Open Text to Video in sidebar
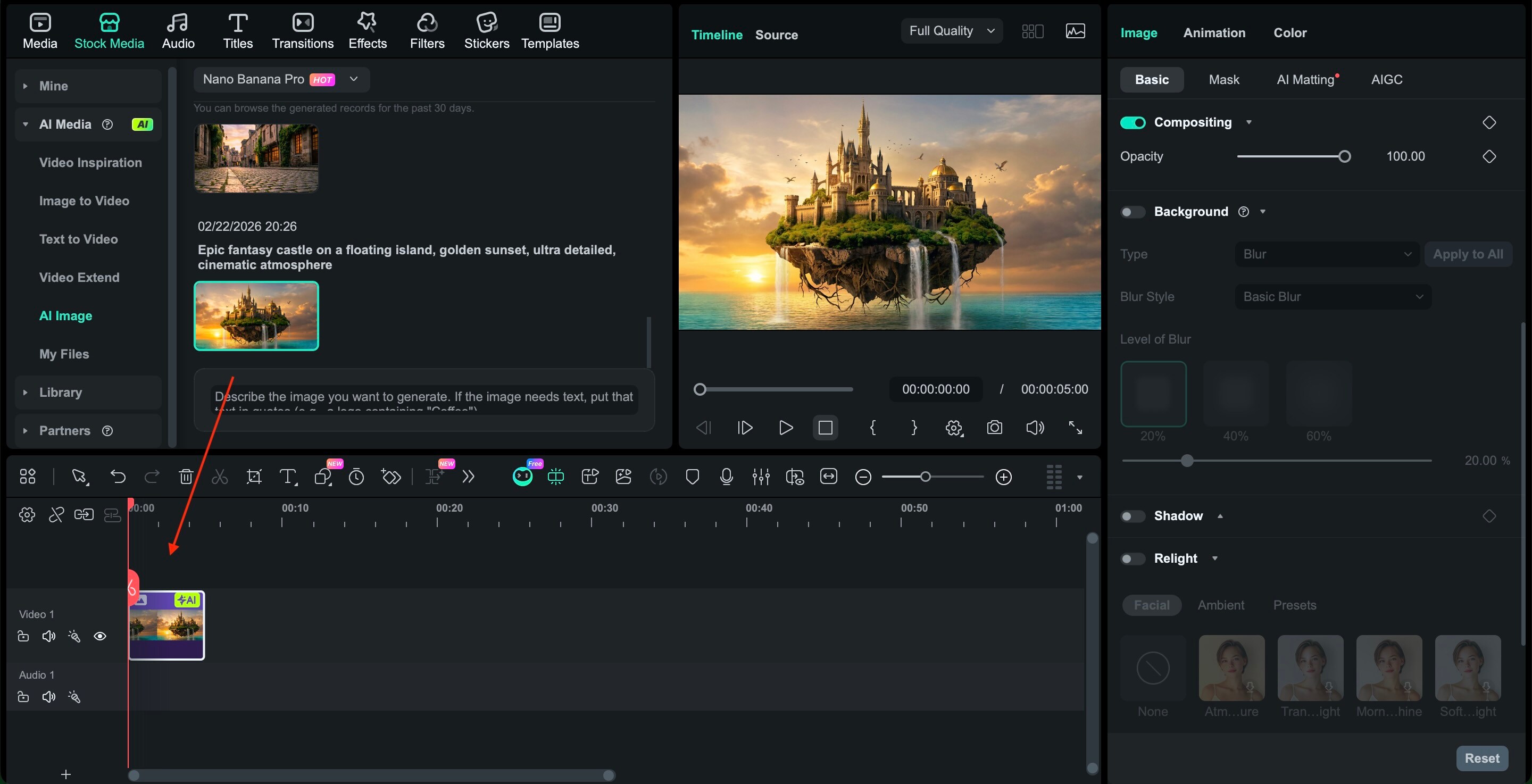This screenshot has height=784, width=1532. tap(78, 239)
